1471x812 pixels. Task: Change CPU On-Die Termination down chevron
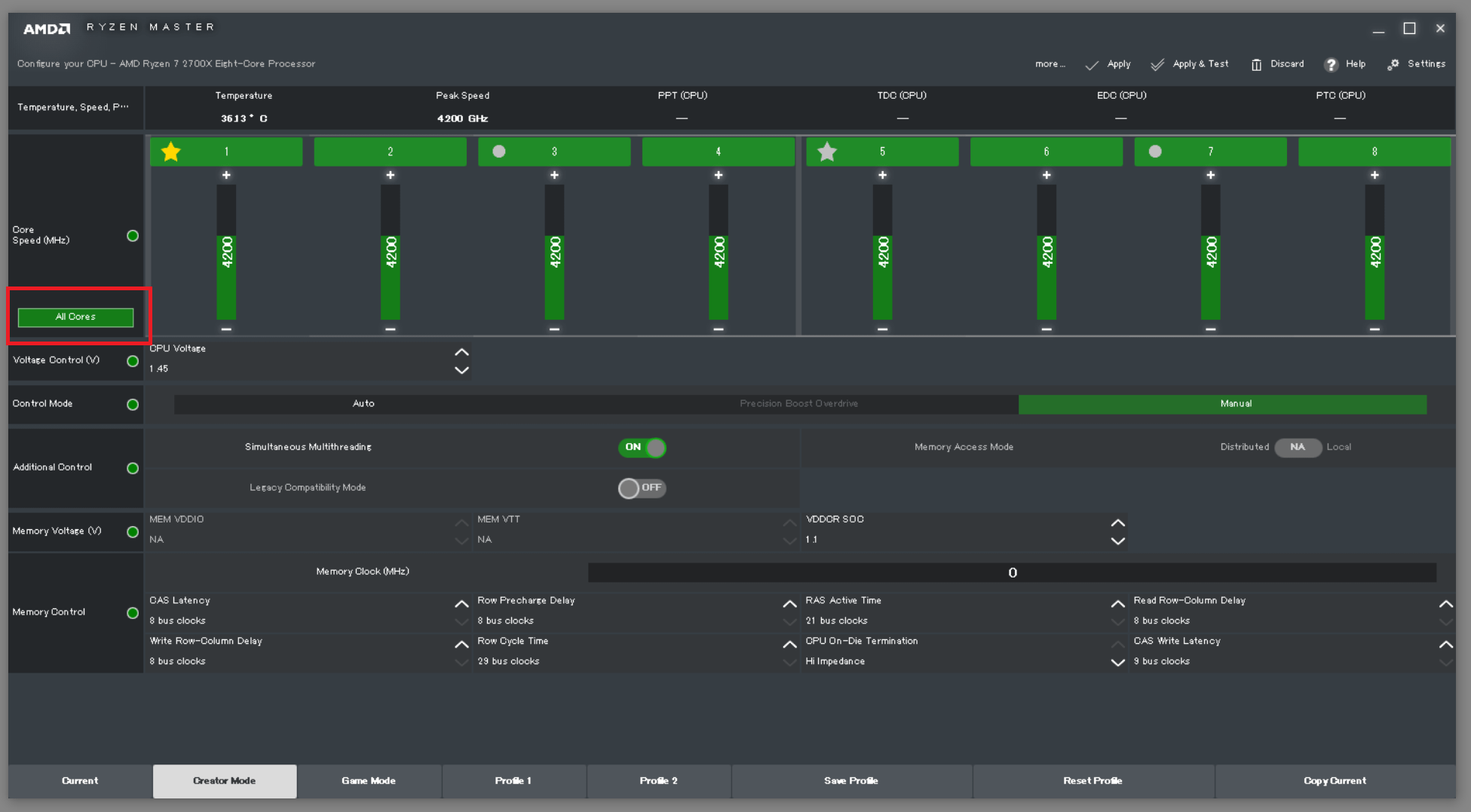(x=1117, y=663)
